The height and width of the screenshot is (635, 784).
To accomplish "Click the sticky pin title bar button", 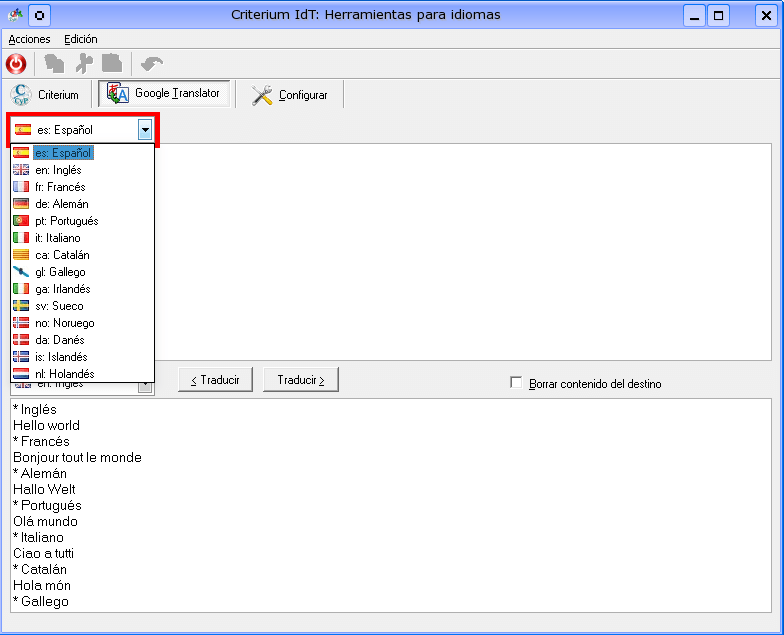I will (x=40, y=16).
